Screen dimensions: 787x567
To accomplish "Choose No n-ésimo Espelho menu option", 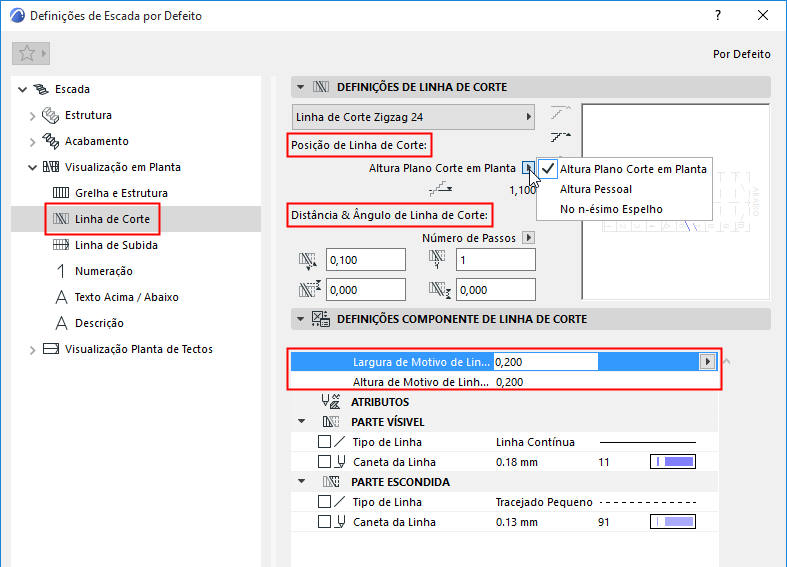I will (x=624, y=209).
